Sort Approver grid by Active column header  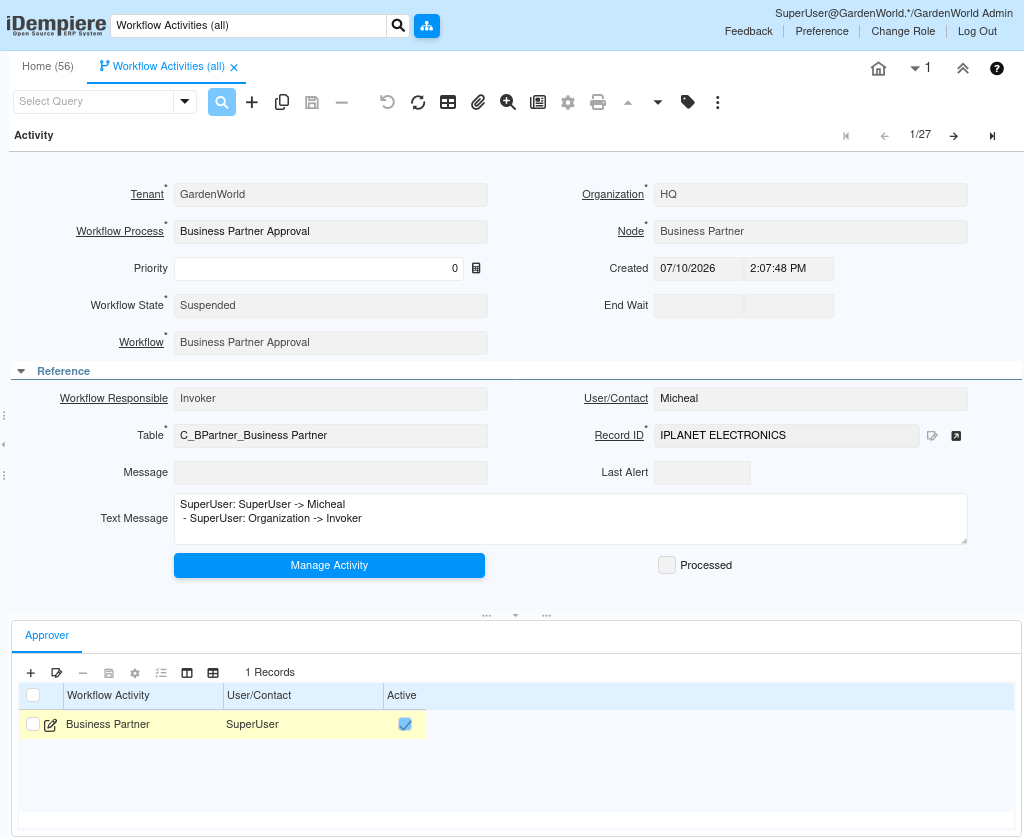click(404, 696)
